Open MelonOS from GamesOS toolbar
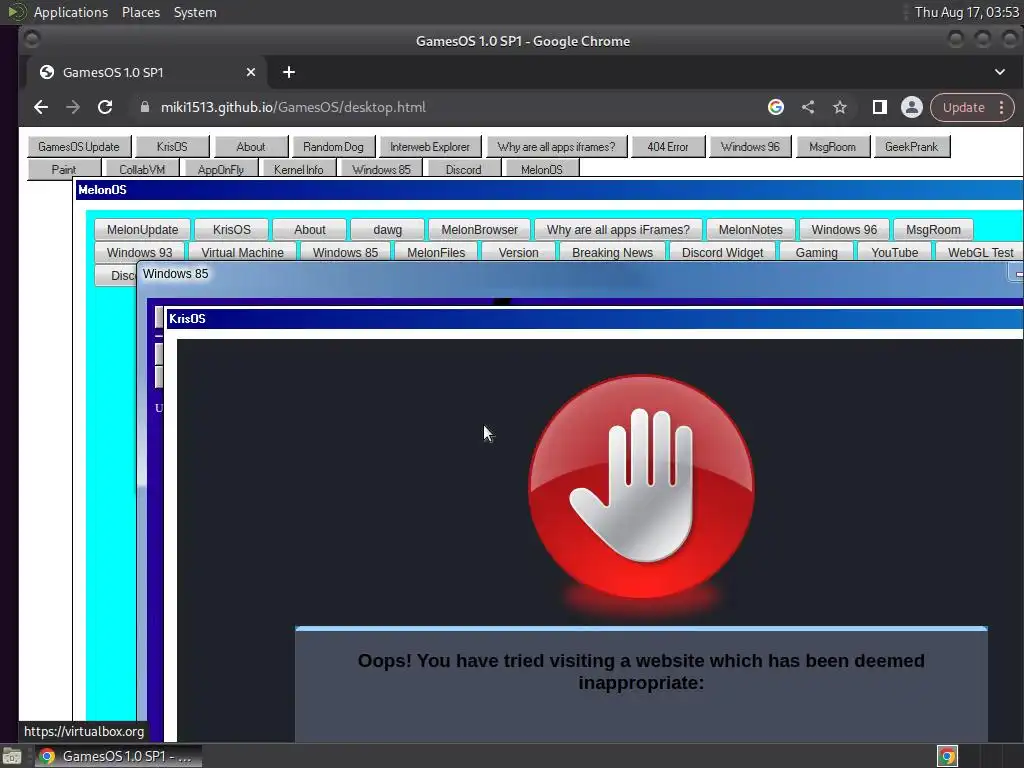The height and width of the screenshot is (768, 1024). pyautogui.click(x=541, y=169)
